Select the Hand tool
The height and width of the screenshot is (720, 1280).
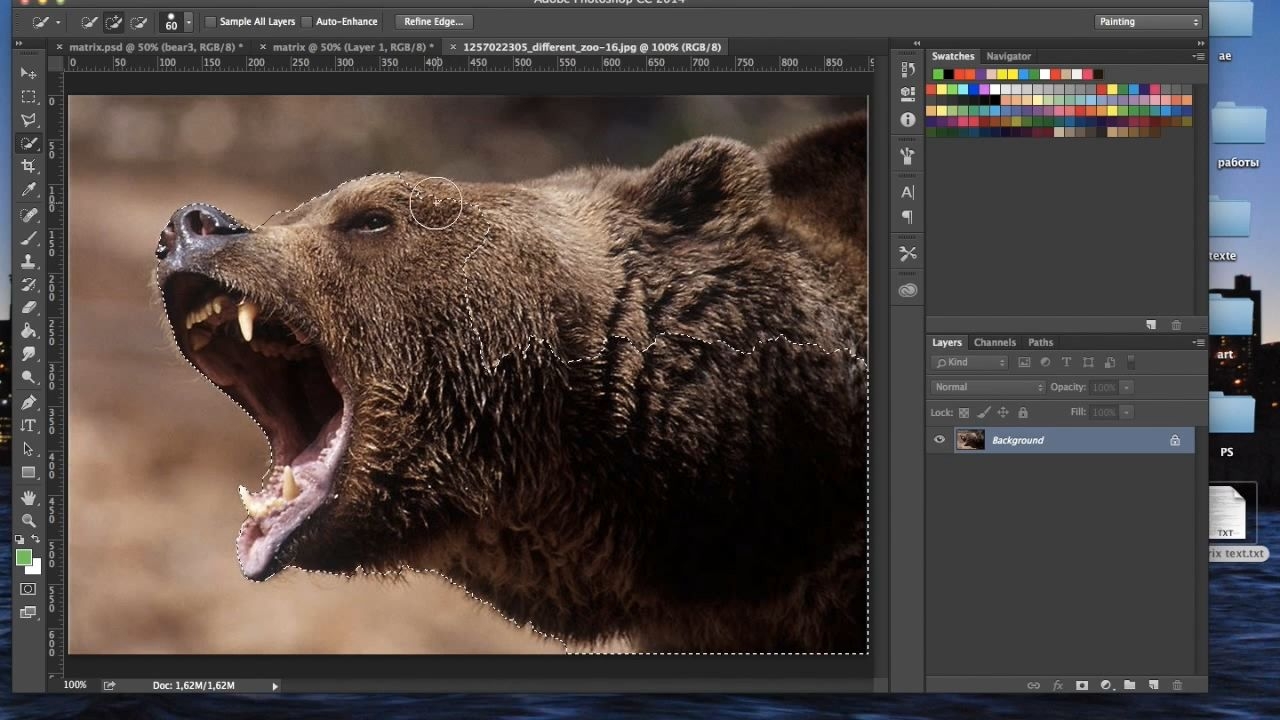pos(28,497)
